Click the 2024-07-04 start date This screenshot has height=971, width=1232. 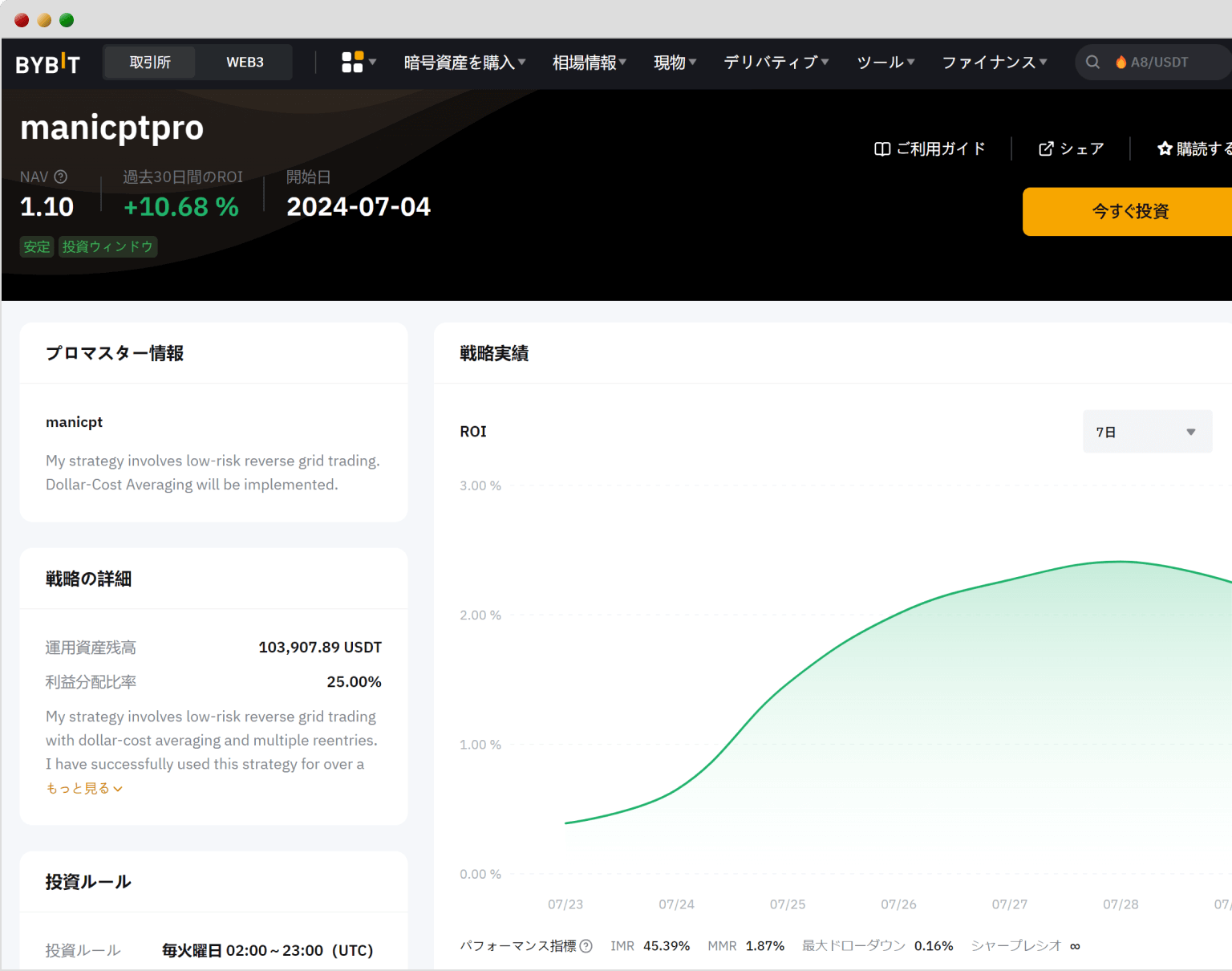click(359, 207)
